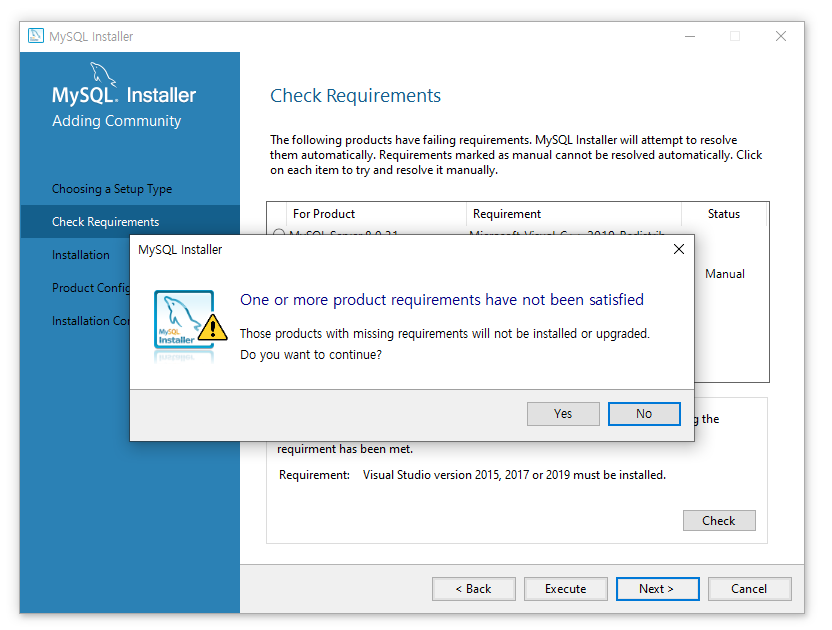
Task: Click the Requirement column header
Action: [574, 214]
